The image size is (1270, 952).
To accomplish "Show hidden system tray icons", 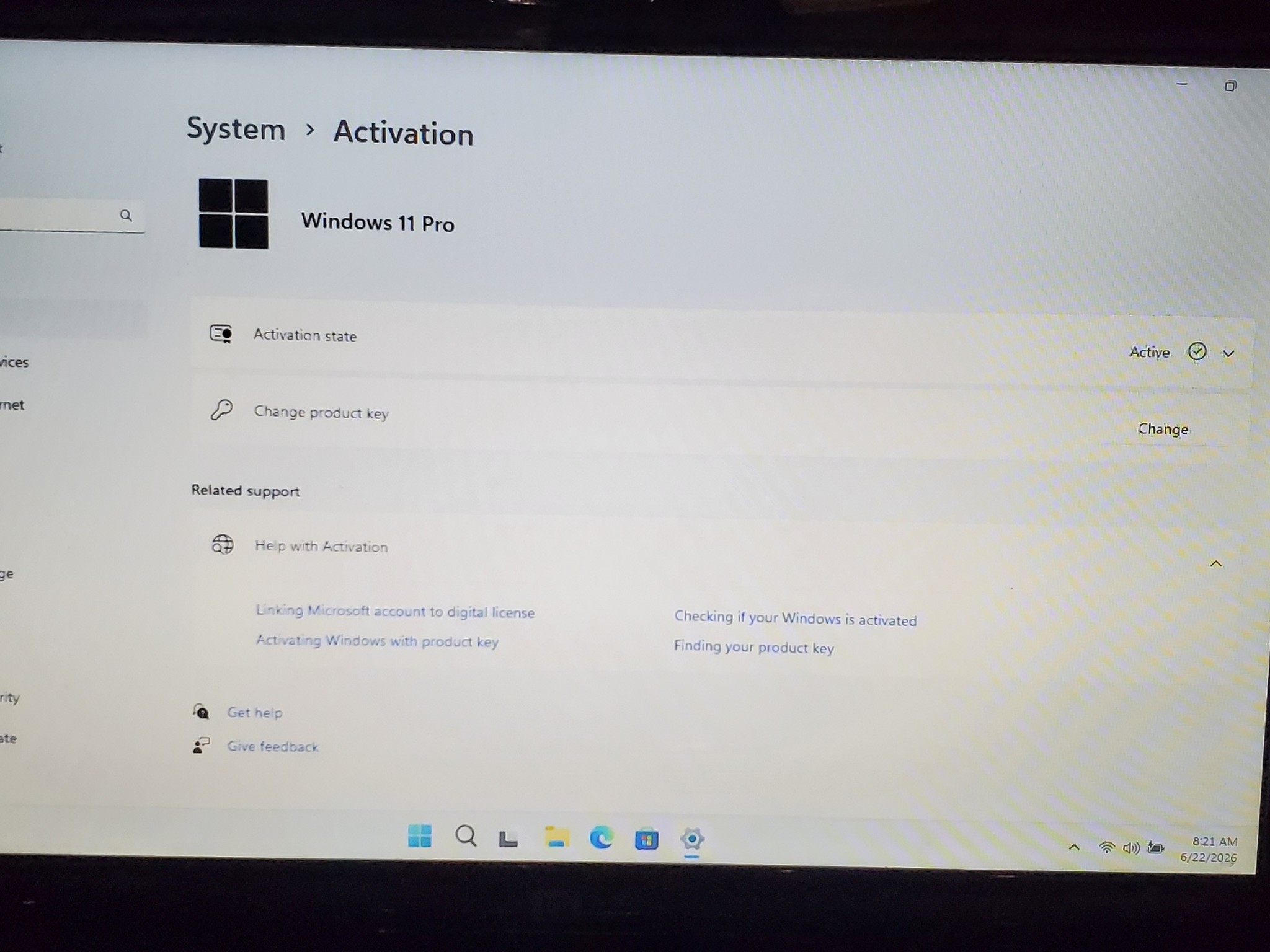I will [1074, 847].
